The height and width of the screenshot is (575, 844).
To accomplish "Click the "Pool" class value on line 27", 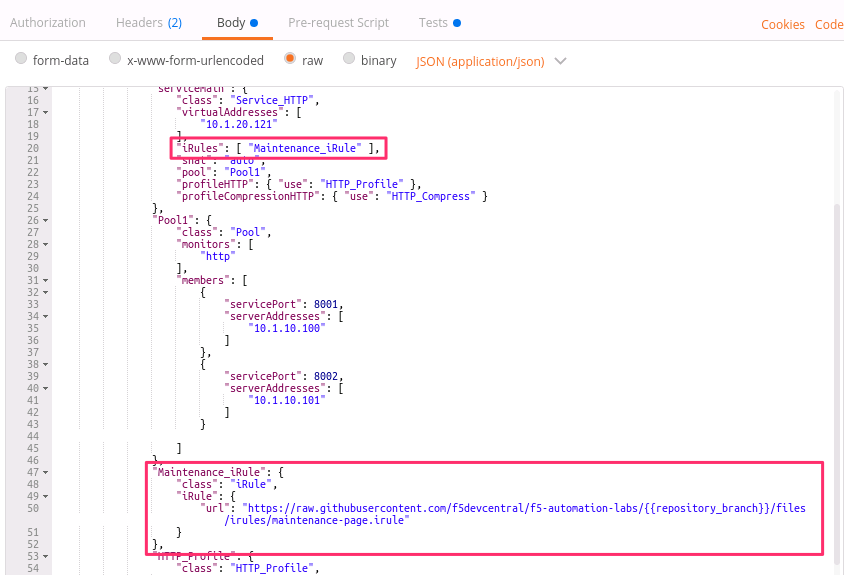I will pyautogui.click(x=248, y=232).
